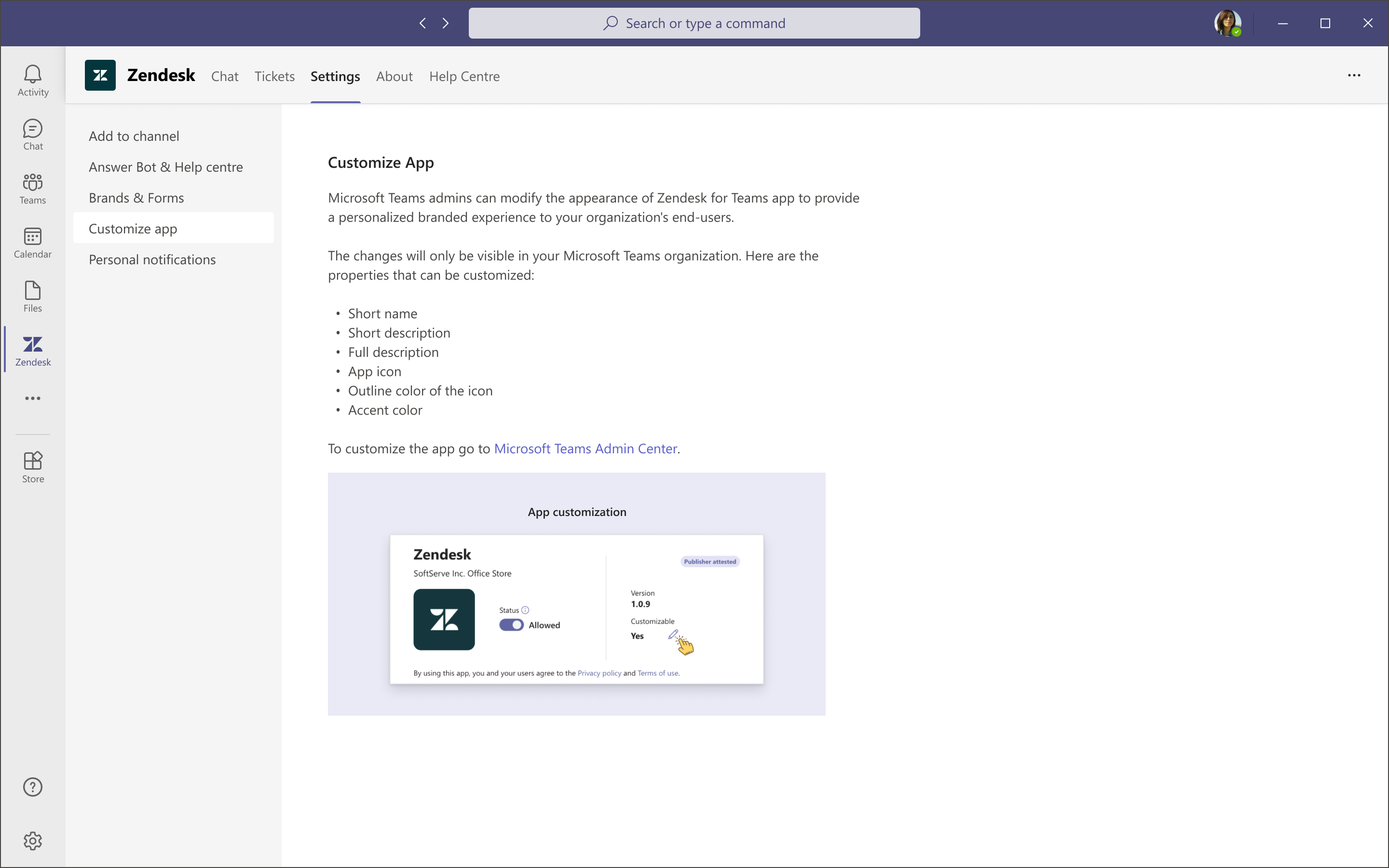Close the Teams window
This screenshot has height=868, width=1389.
click(x=1368, y=23)
